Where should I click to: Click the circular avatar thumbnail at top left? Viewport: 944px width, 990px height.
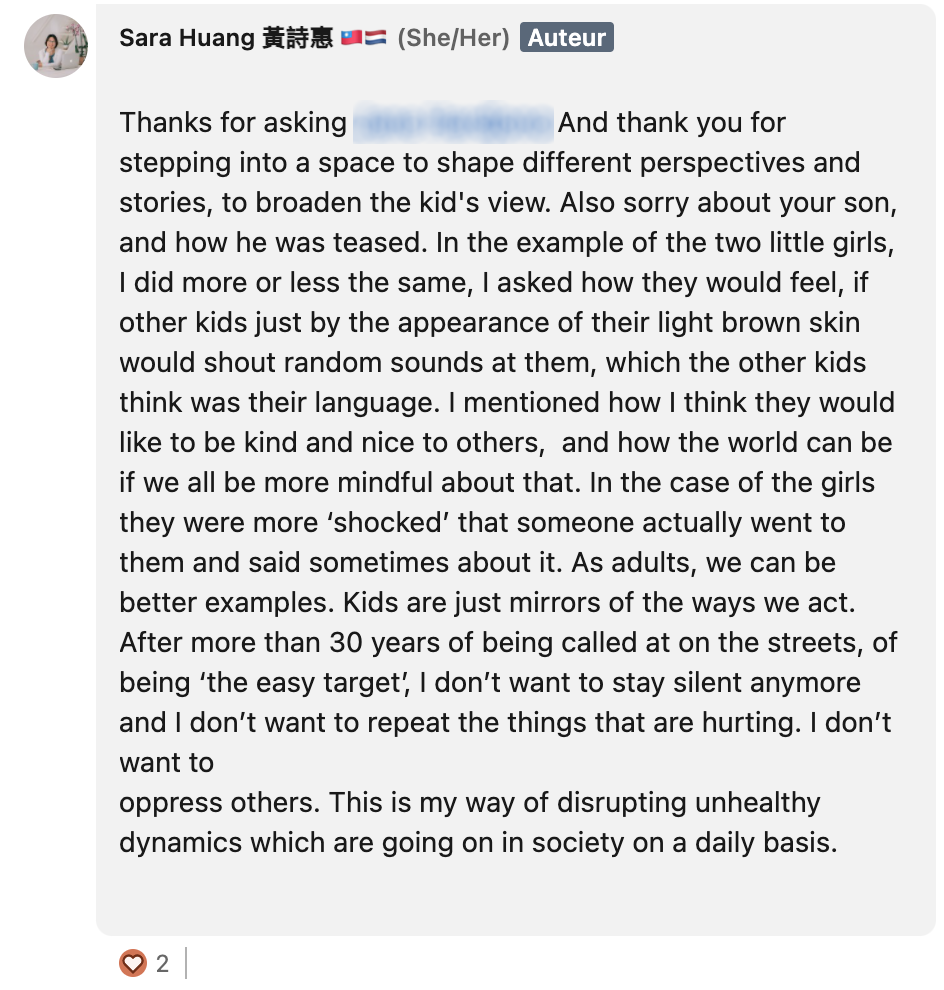pos(57,46)
